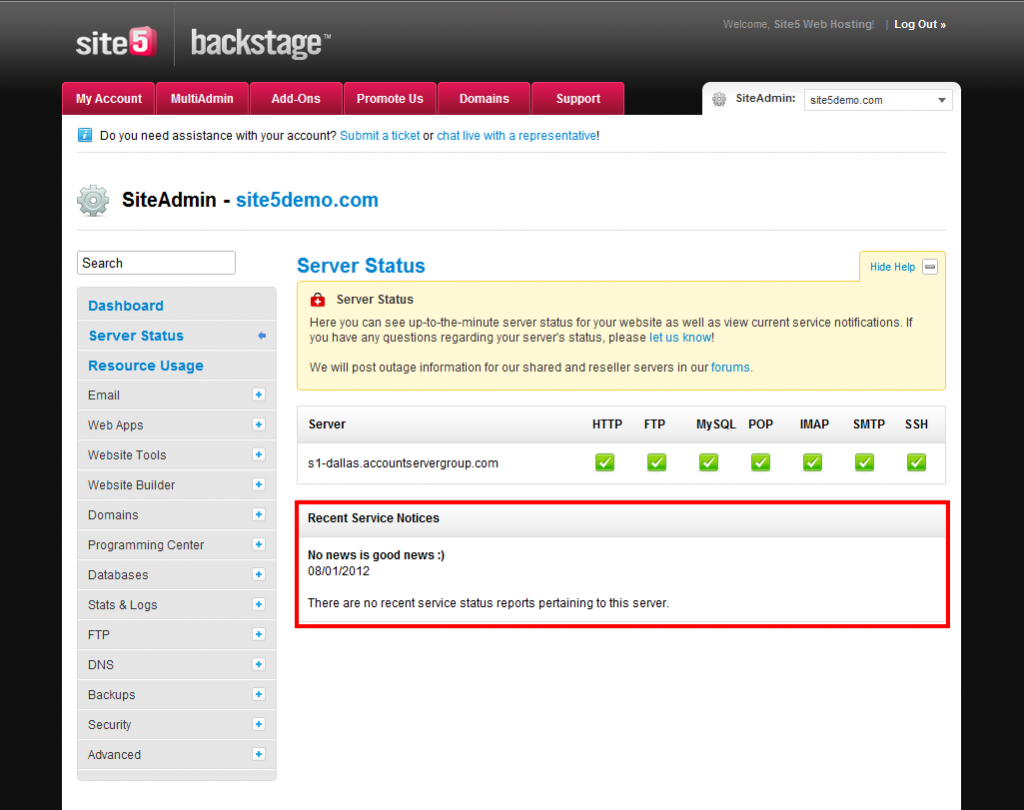The height and width of the screenshot is (810, 1024).
Task: Open the Promote Us tab
Action: [390, 99]
